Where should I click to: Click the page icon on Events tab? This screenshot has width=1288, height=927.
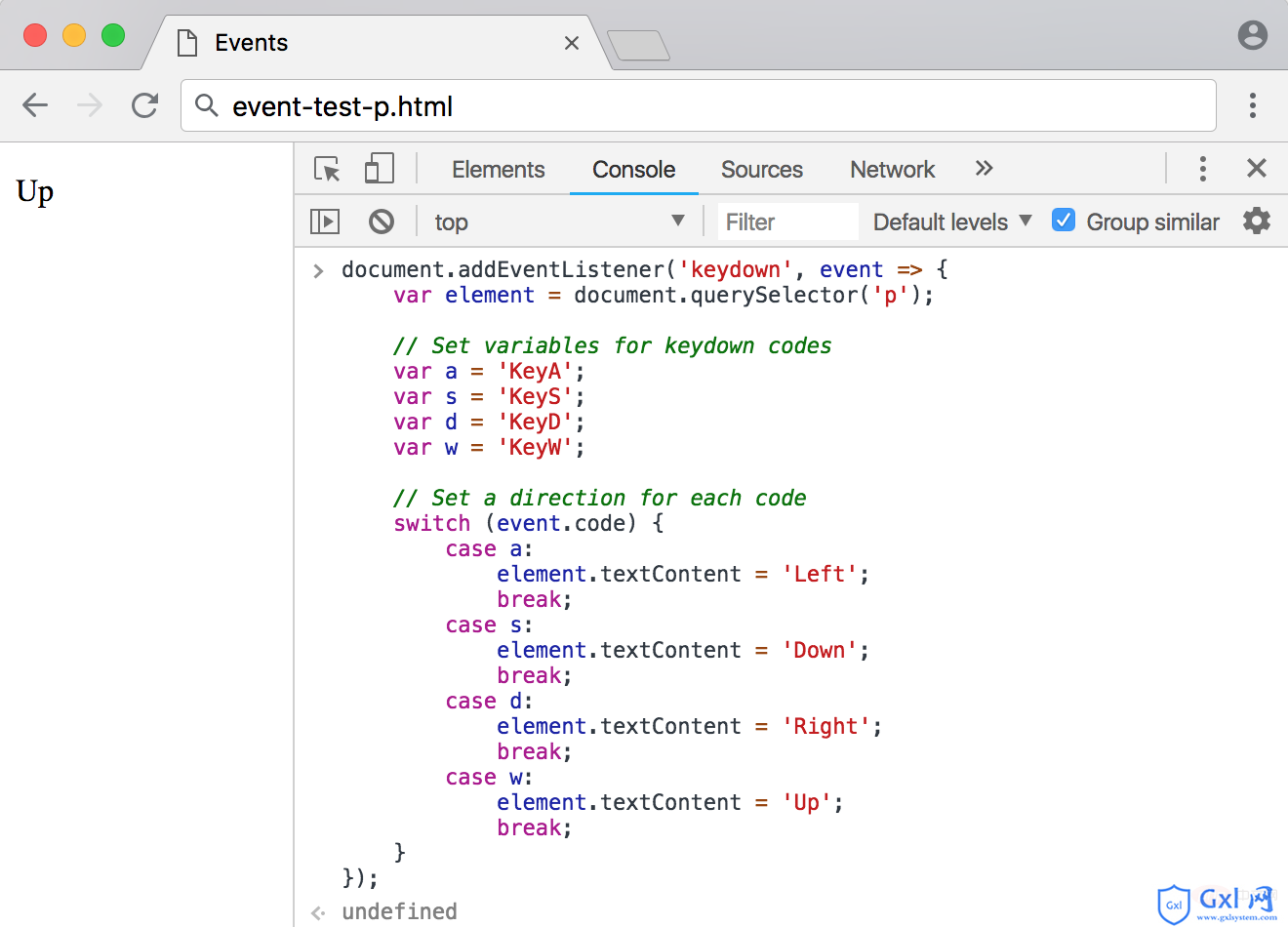click(x=187, y=43)
